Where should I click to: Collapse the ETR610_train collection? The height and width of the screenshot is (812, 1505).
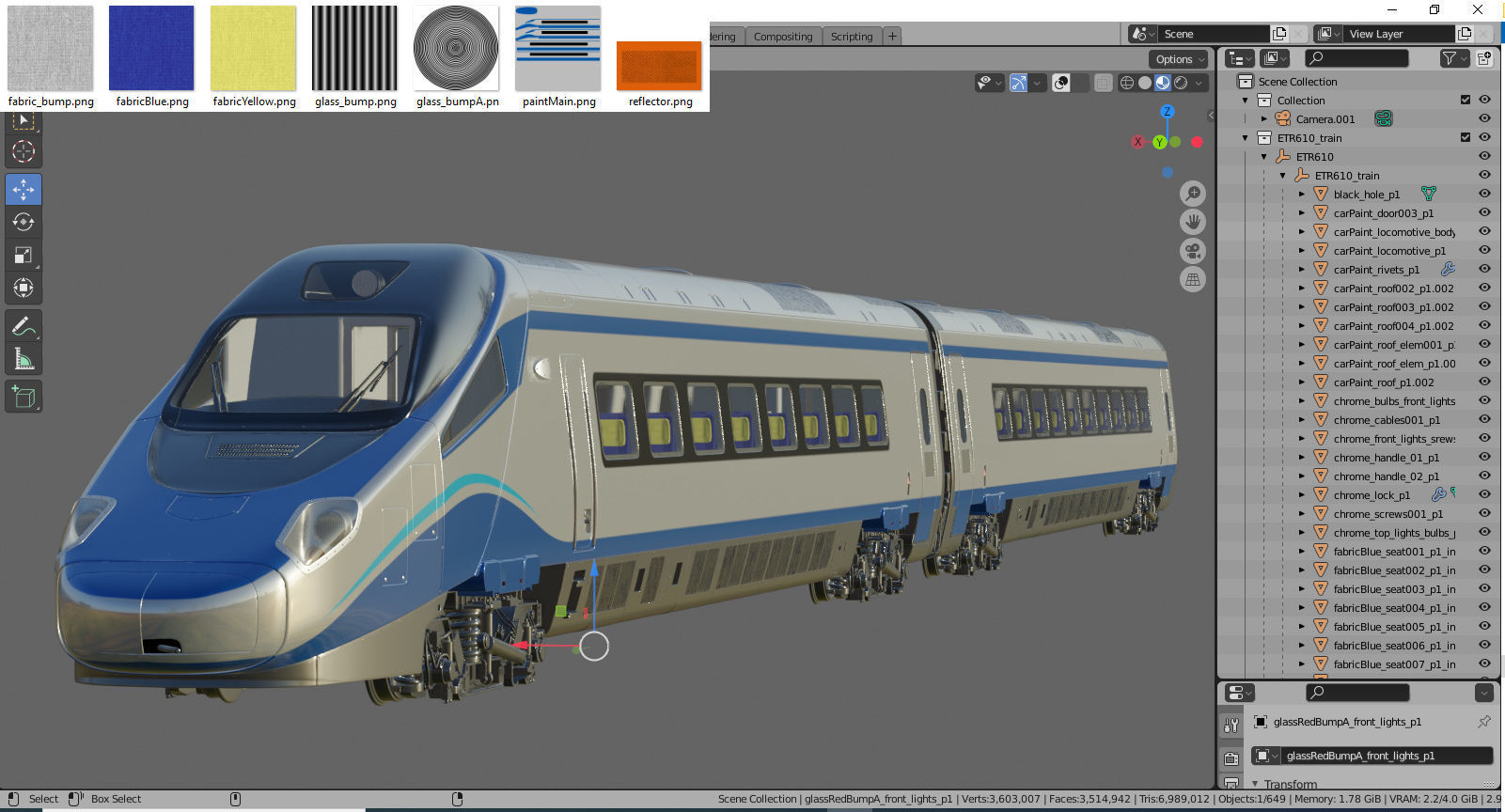[1246, 138]
